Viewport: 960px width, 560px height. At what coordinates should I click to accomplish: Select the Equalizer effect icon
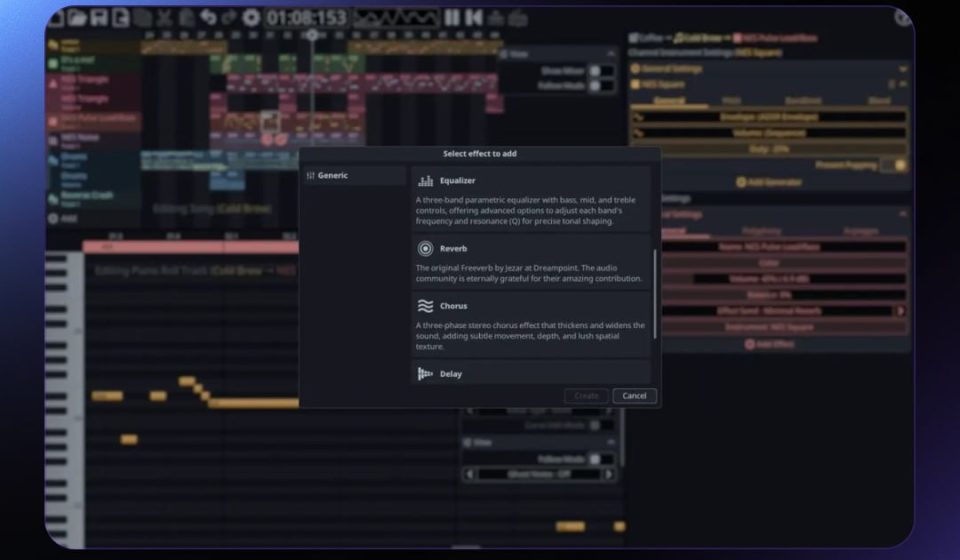[426, 181]
